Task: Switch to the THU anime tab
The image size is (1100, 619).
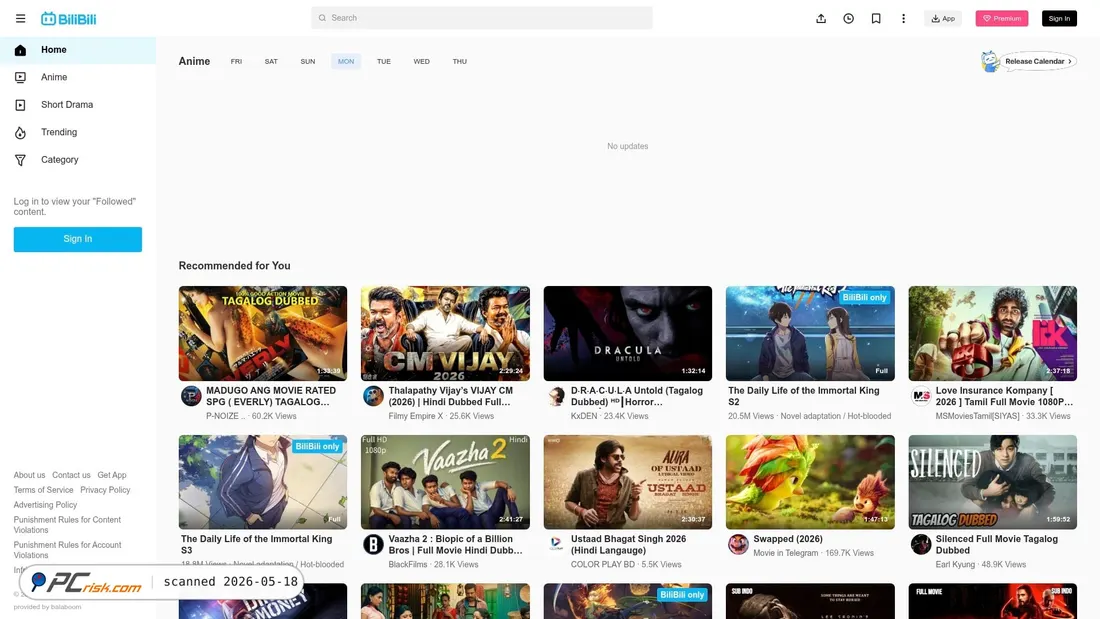Action: click(460, 62)
